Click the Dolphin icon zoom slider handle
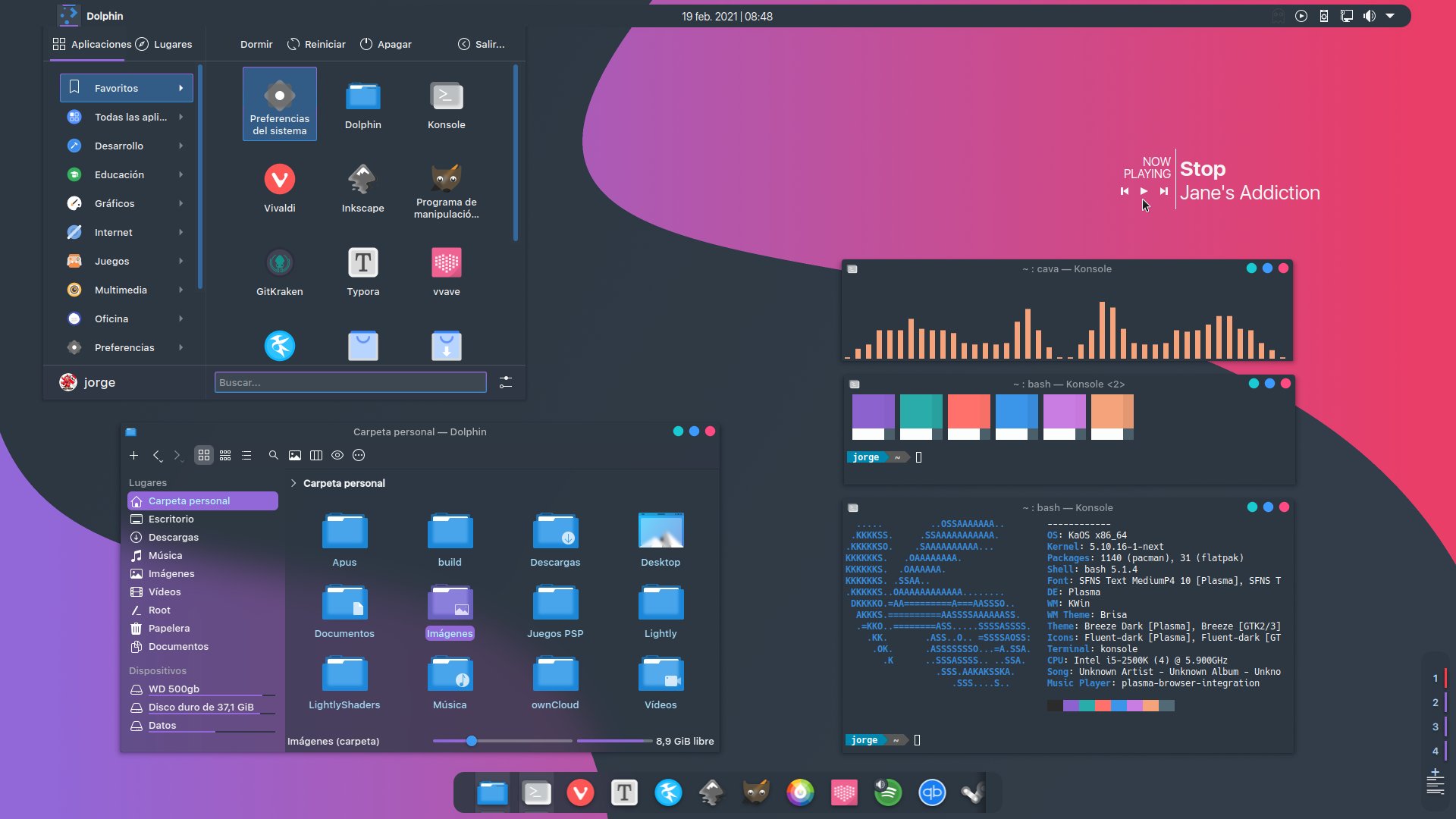This screenshot has width=1456, height=819. 472,741
